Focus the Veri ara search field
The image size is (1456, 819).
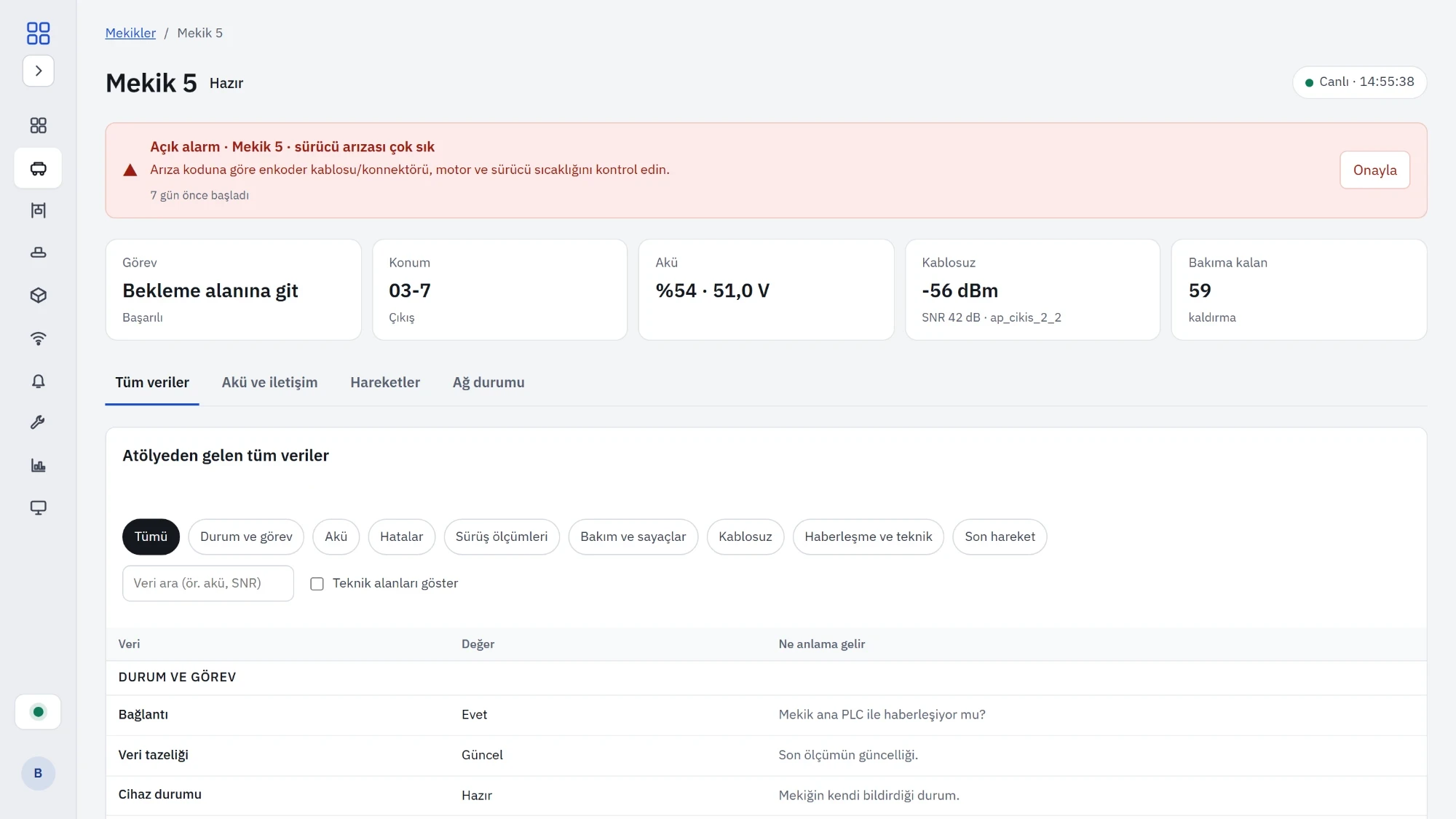(x=208, y=583)
